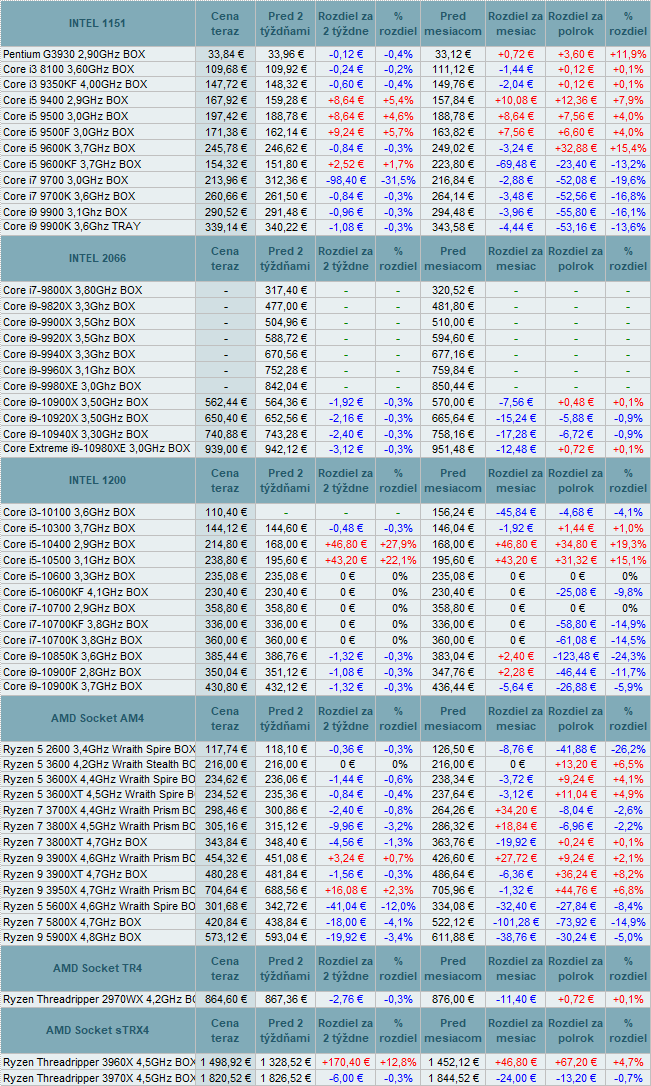
Task: Select current price 573,12 € for Ryzen 9 5900X
Action: 225,937
